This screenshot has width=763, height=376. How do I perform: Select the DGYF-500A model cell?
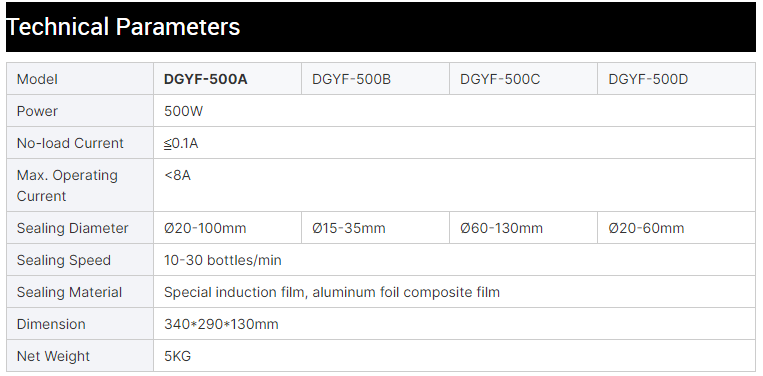tap(227, 79)
